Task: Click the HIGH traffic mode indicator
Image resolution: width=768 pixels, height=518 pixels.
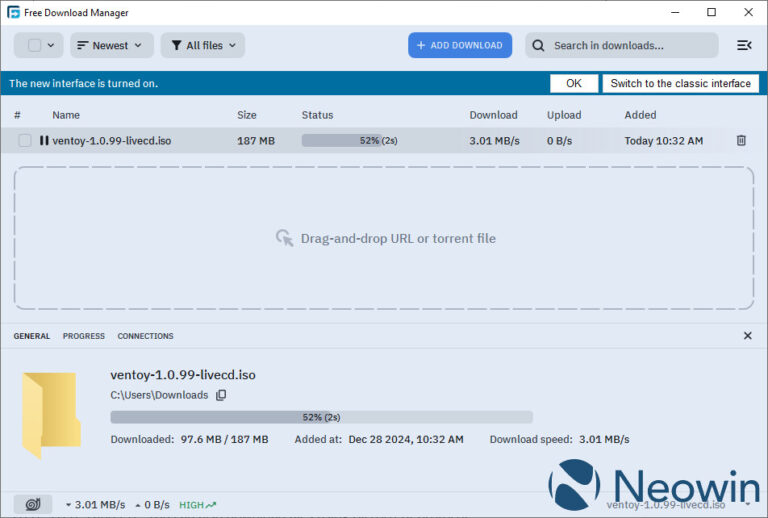Action: (197, 505)
